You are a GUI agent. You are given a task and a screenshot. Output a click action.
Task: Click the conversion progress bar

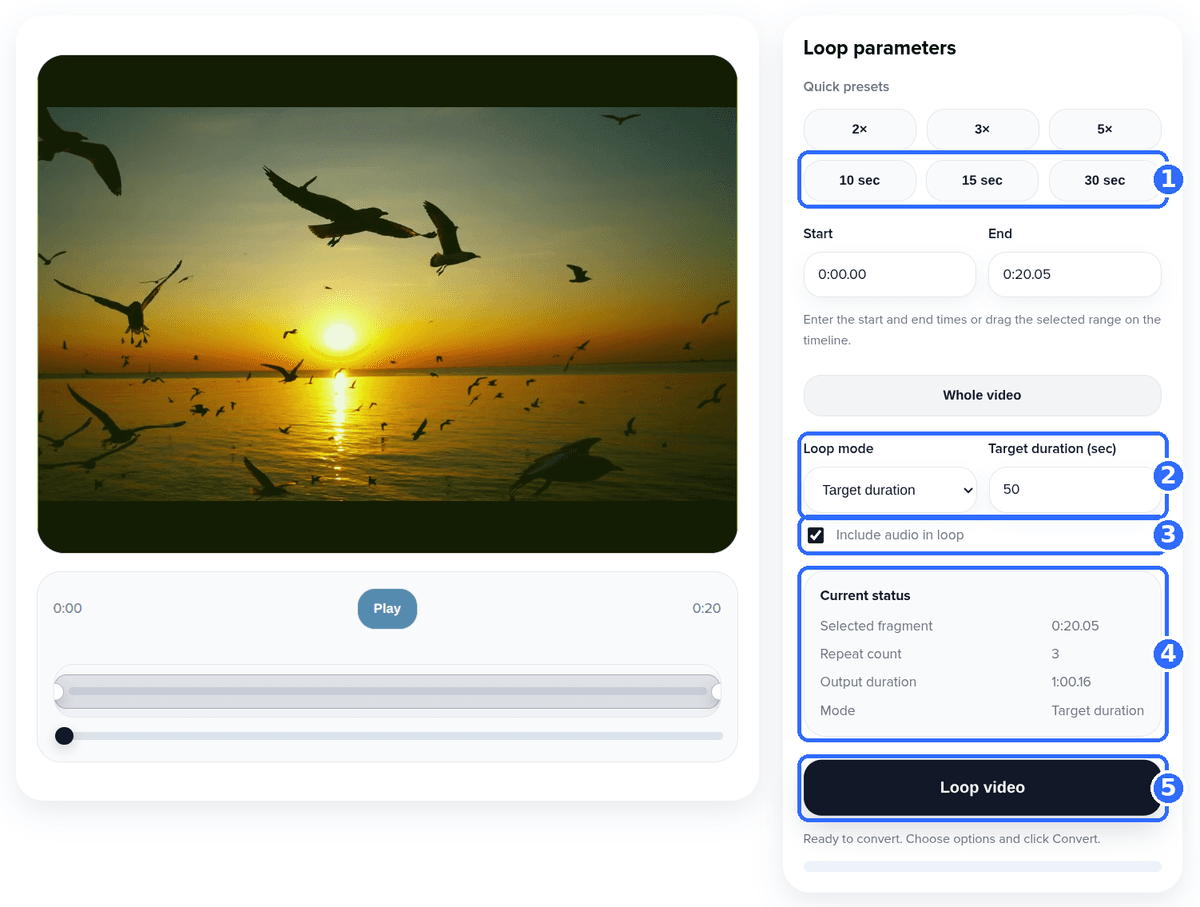tap(982, 866)
